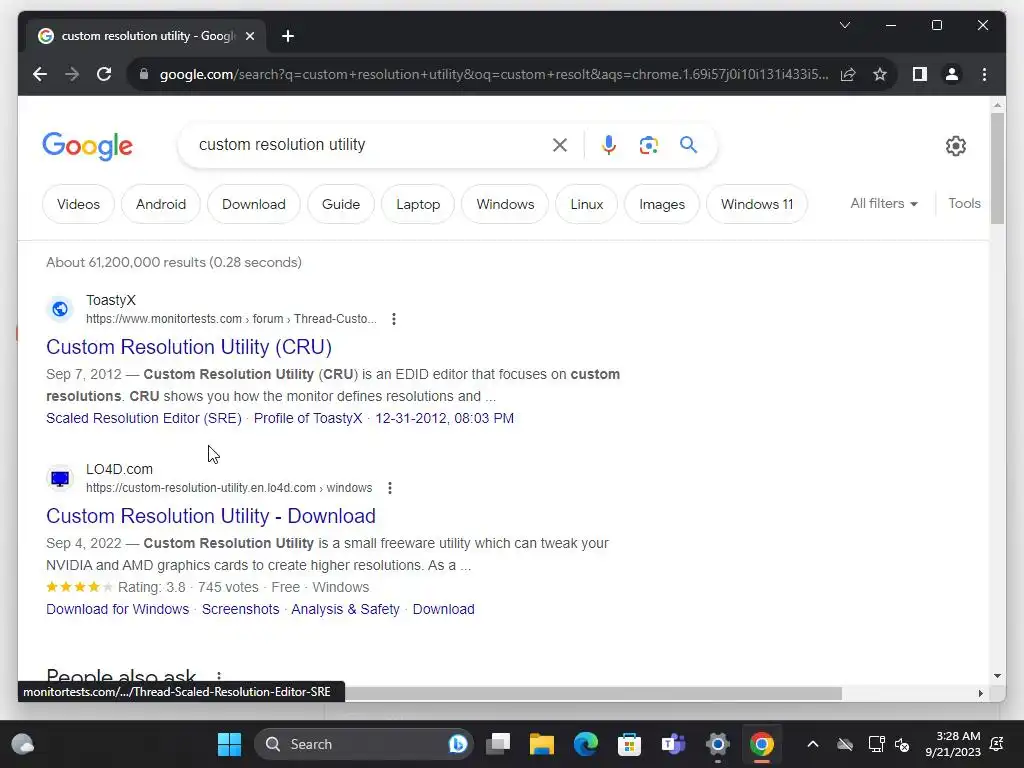1024x768 pixels.
Task: Open Custom Resolution Utility (CRU) result
Action: (x=189, y=347)
